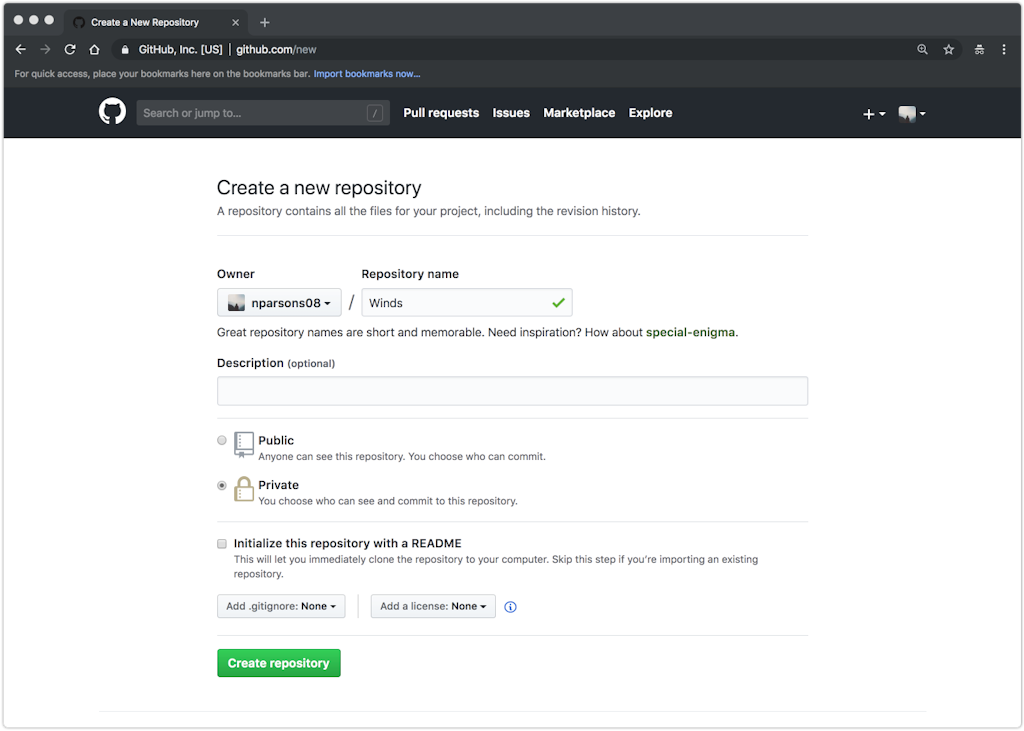
Task: Click the GitHub Octocat logo
Action: point(112,112)
